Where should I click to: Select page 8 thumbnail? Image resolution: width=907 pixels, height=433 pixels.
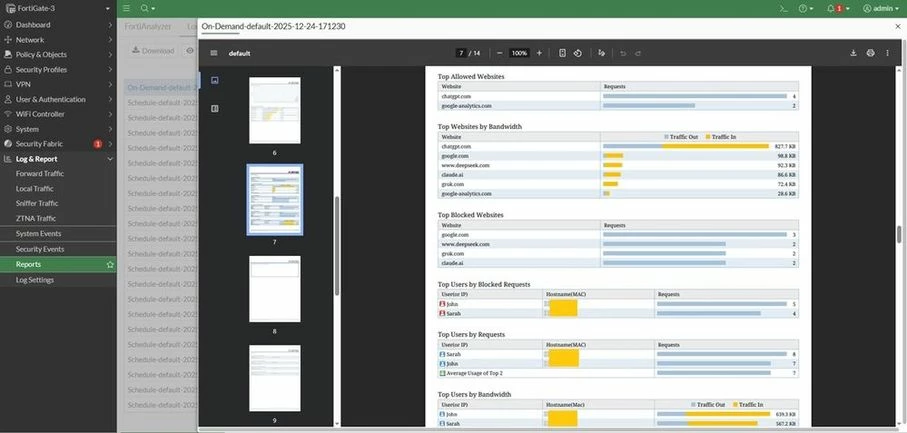(x=275, y=289)
